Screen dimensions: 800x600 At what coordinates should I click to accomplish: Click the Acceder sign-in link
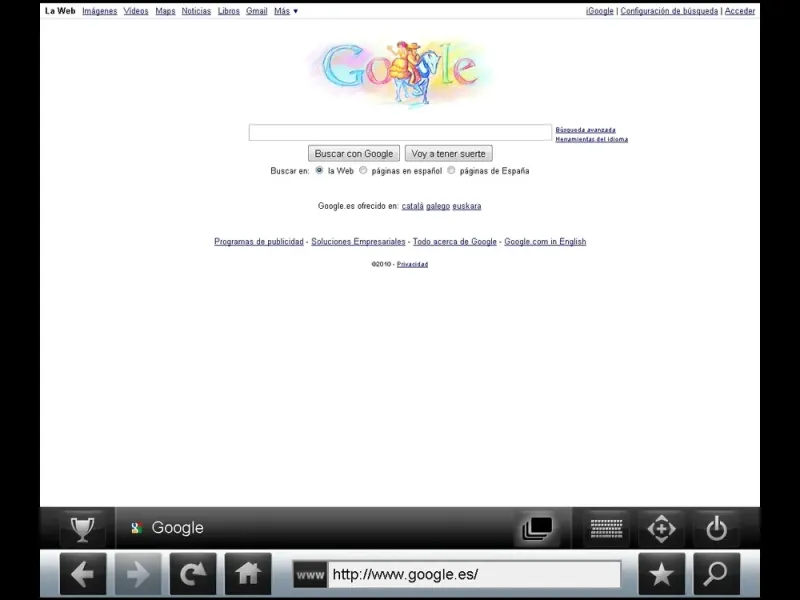coord(740,11)
